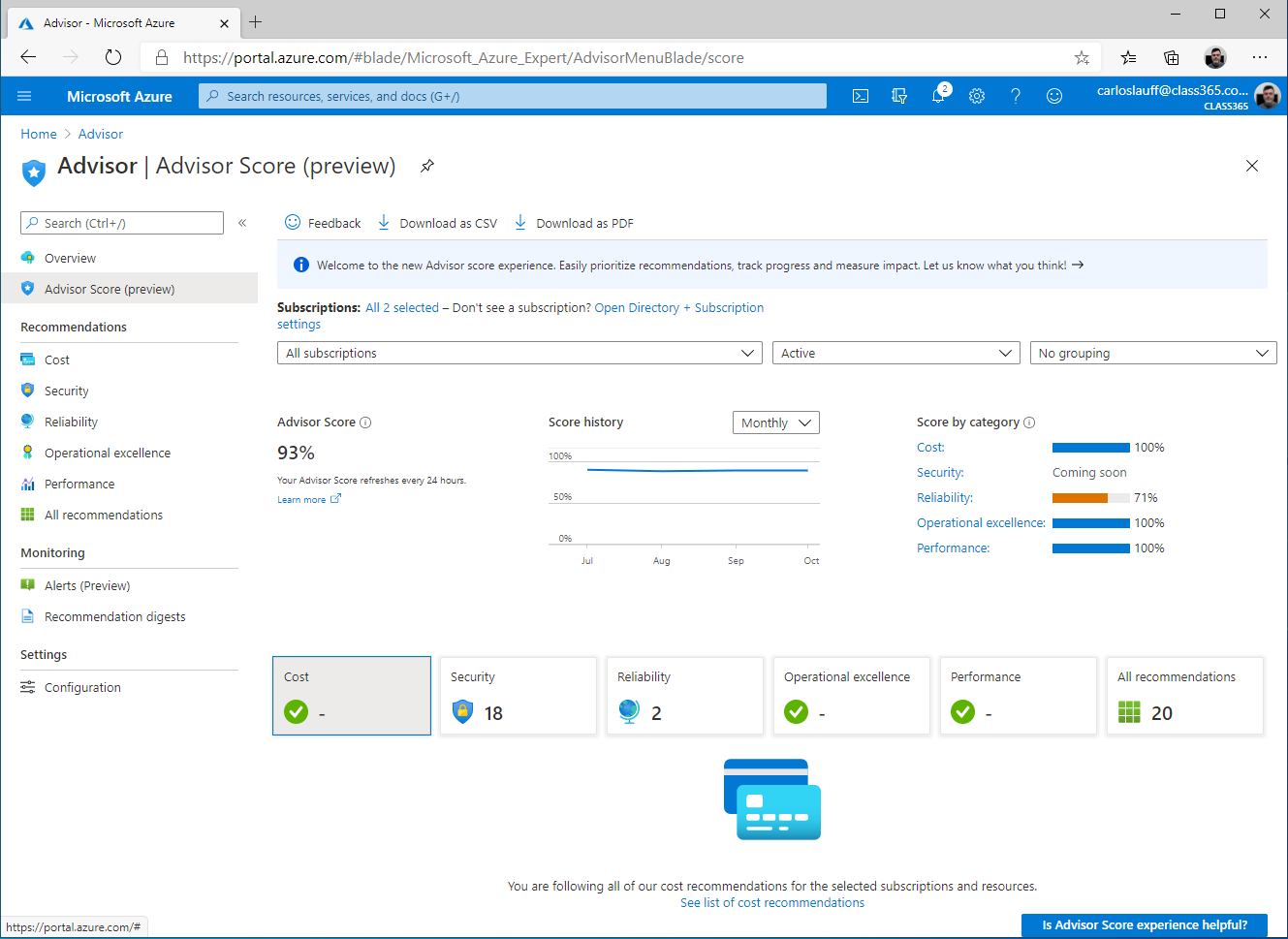Open the All subscriptions dropdown
The height and width of the screenshot is (939, 1288).
(x=519, y=353)
